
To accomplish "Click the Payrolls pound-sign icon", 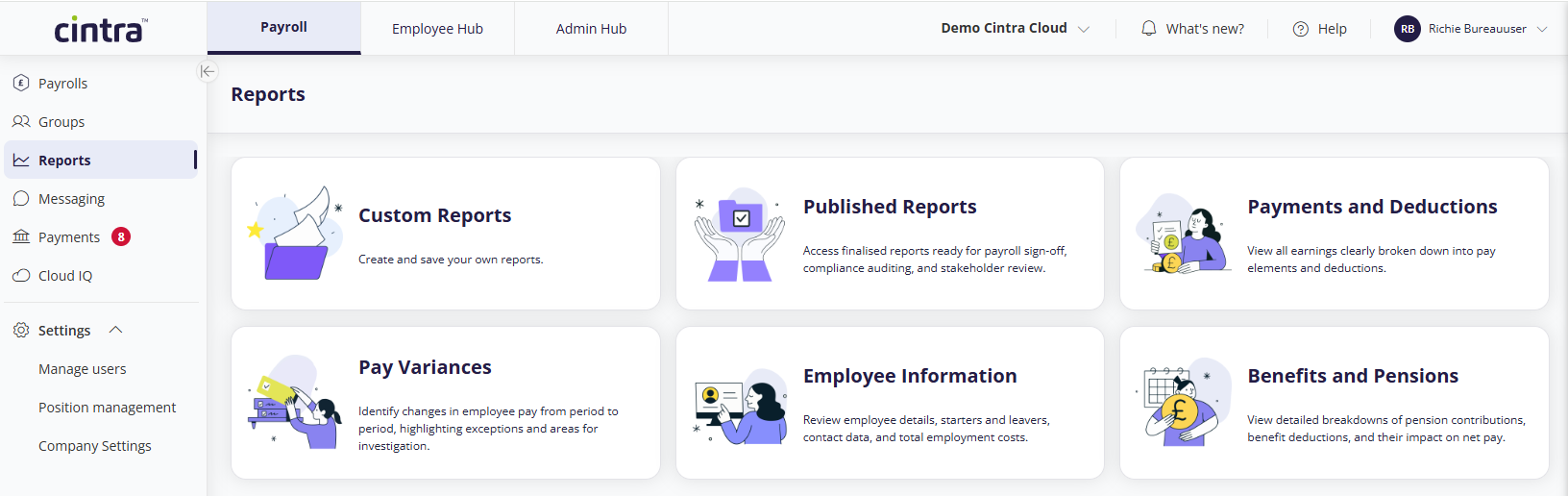I will pyautogui.click(x=21, y=83).
